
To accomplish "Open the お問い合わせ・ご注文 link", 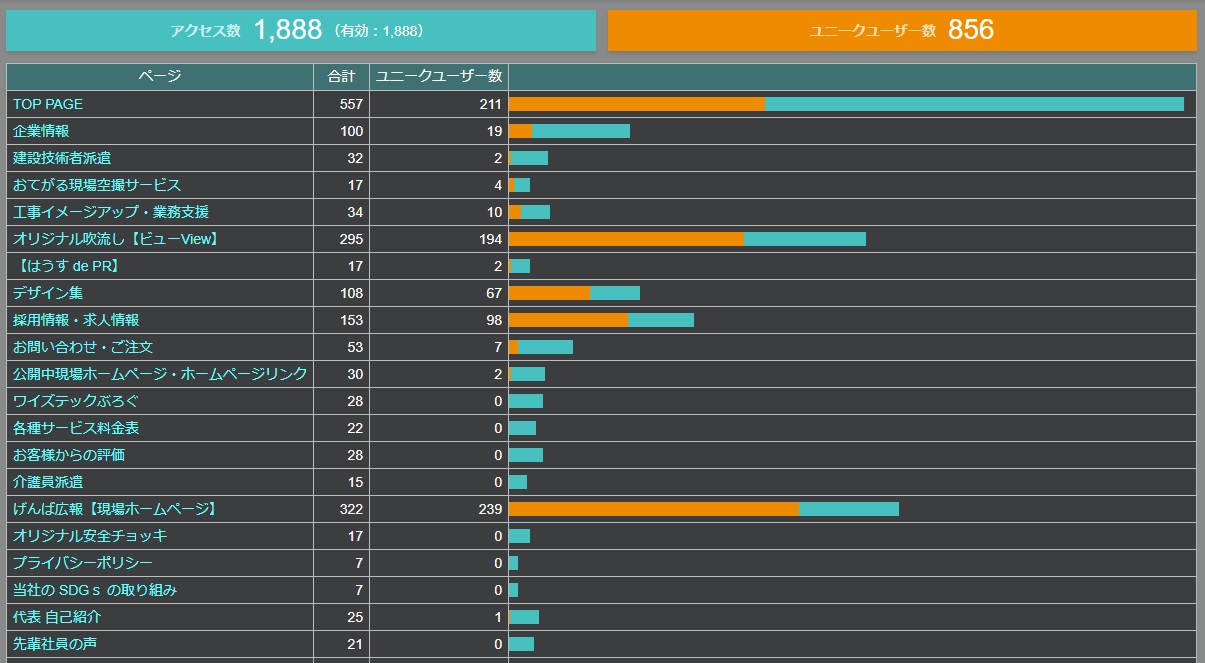I will 83,347.
